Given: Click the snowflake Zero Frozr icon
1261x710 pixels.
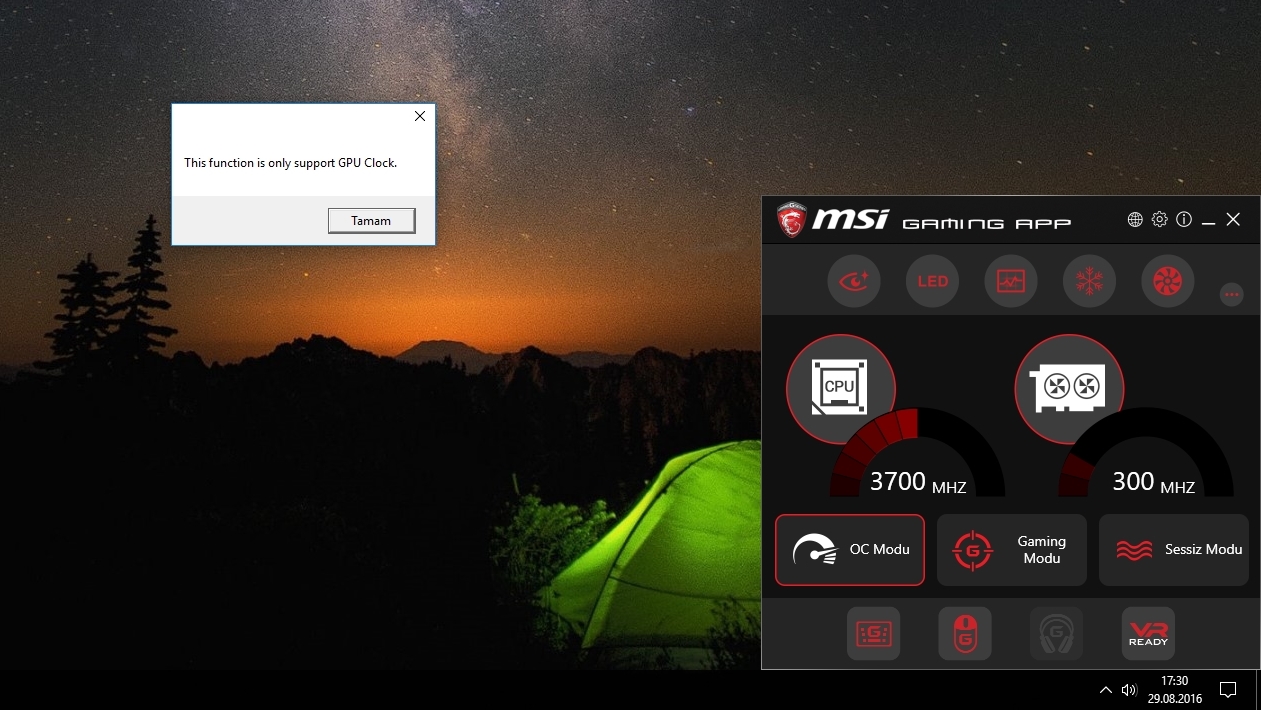Looking at the screenshot, I should click(x=1089, y=281).
